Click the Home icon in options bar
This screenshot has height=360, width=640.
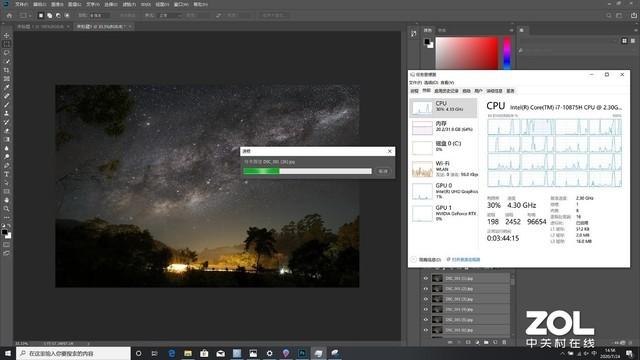pos(9,16)
